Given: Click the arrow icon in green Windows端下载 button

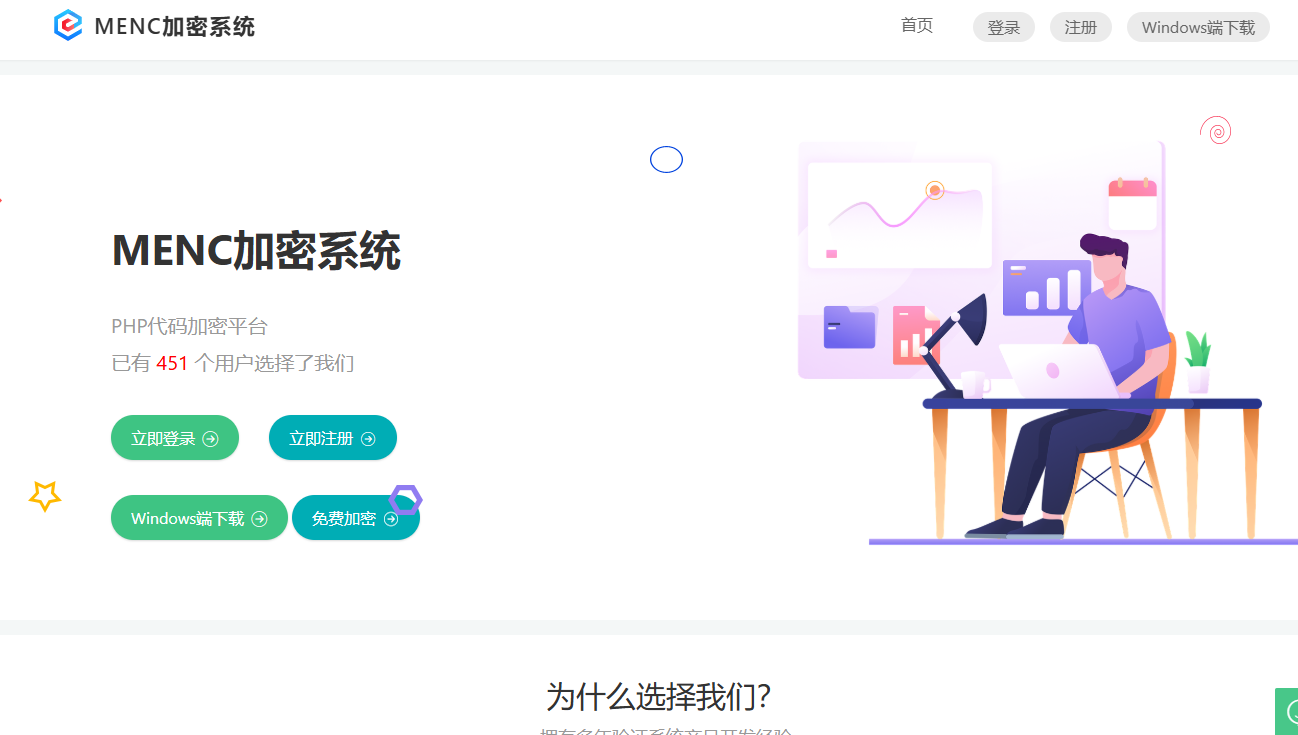Looking at the screenshot, I should 259,519.
